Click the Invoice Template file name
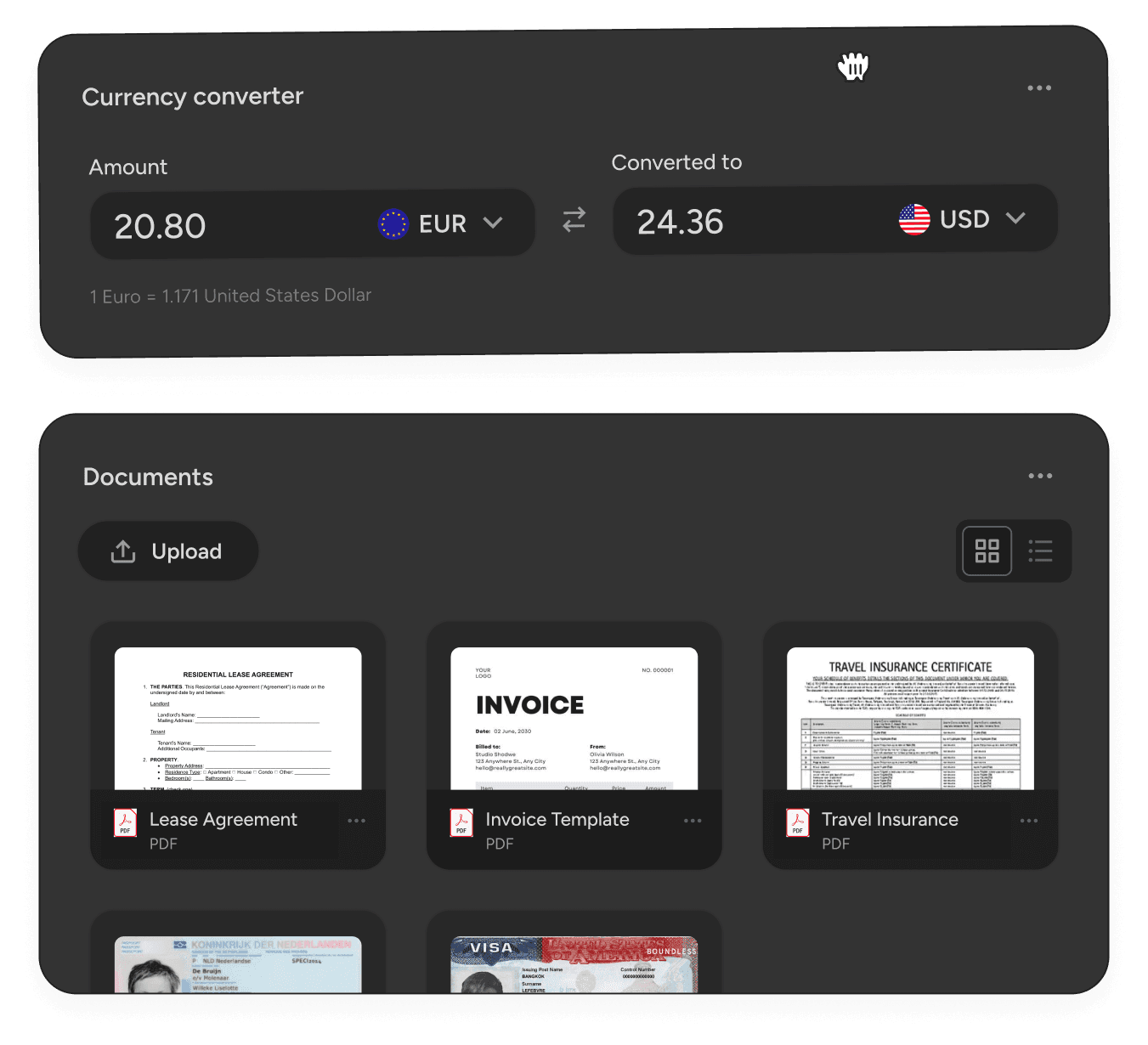Viewport: 1148px width, 1045px height. [557, 820]
